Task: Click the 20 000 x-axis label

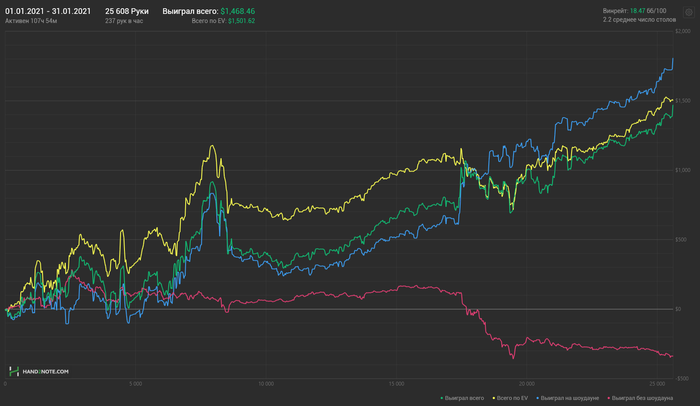Action: point(527,384)
